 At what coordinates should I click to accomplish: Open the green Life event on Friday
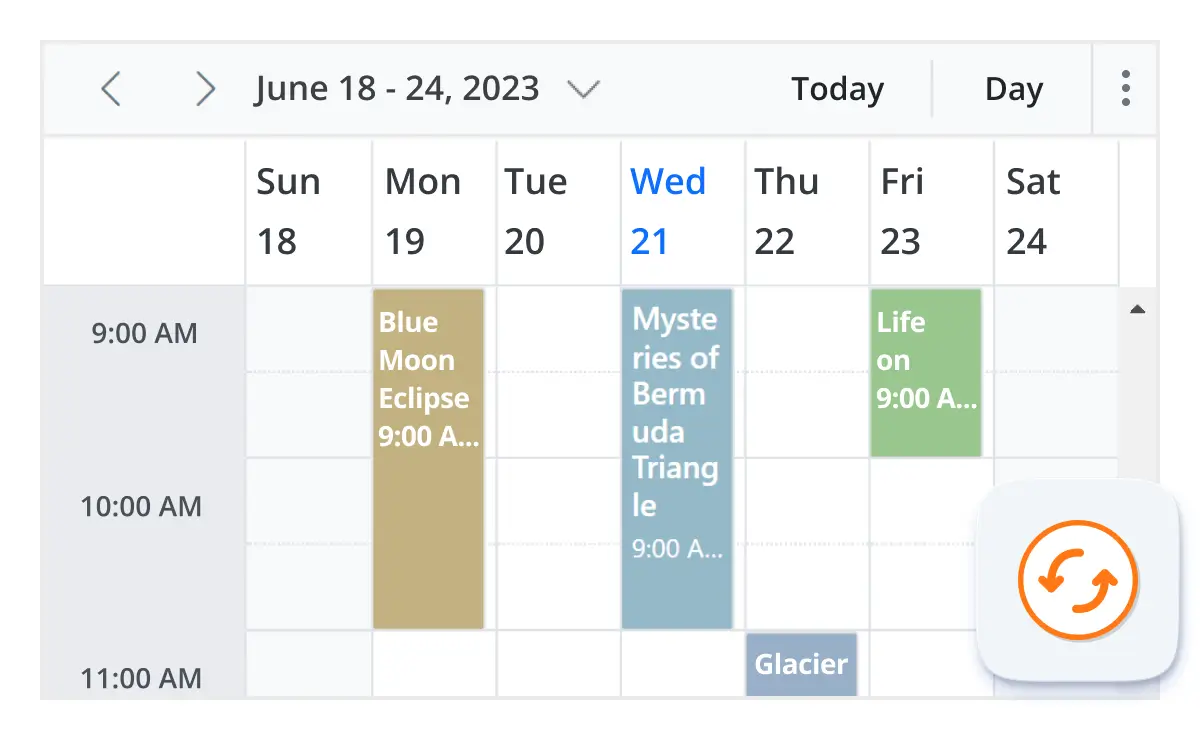pos(926,370)
